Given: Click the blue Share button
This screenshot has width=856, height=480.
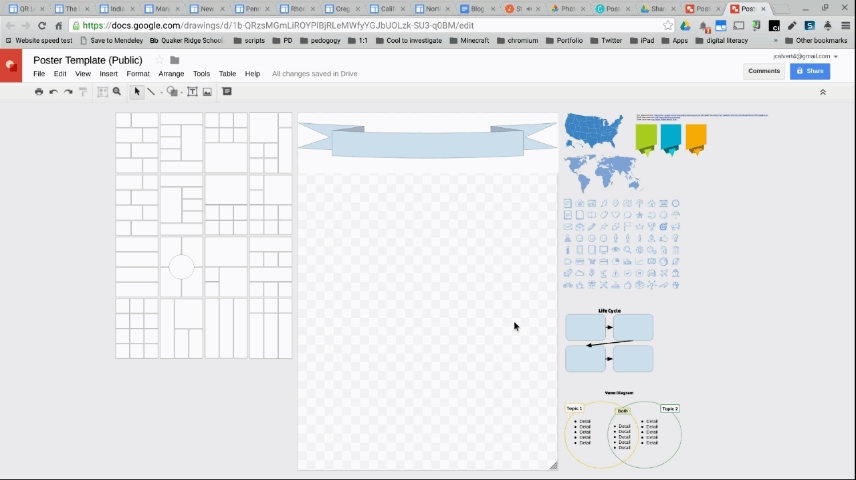Looking at the screenshot, I should [810, 71].
